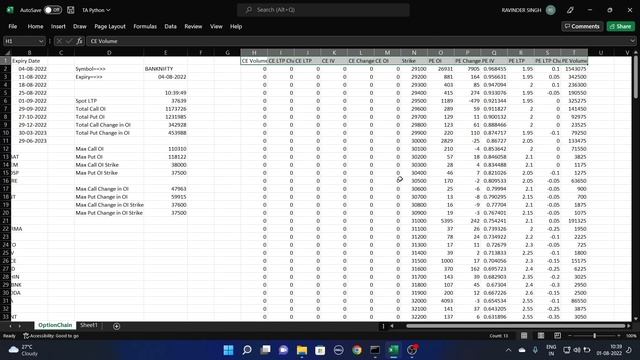Open the View tab
Screen dimensions: 640x360
(x=216, y=26)
